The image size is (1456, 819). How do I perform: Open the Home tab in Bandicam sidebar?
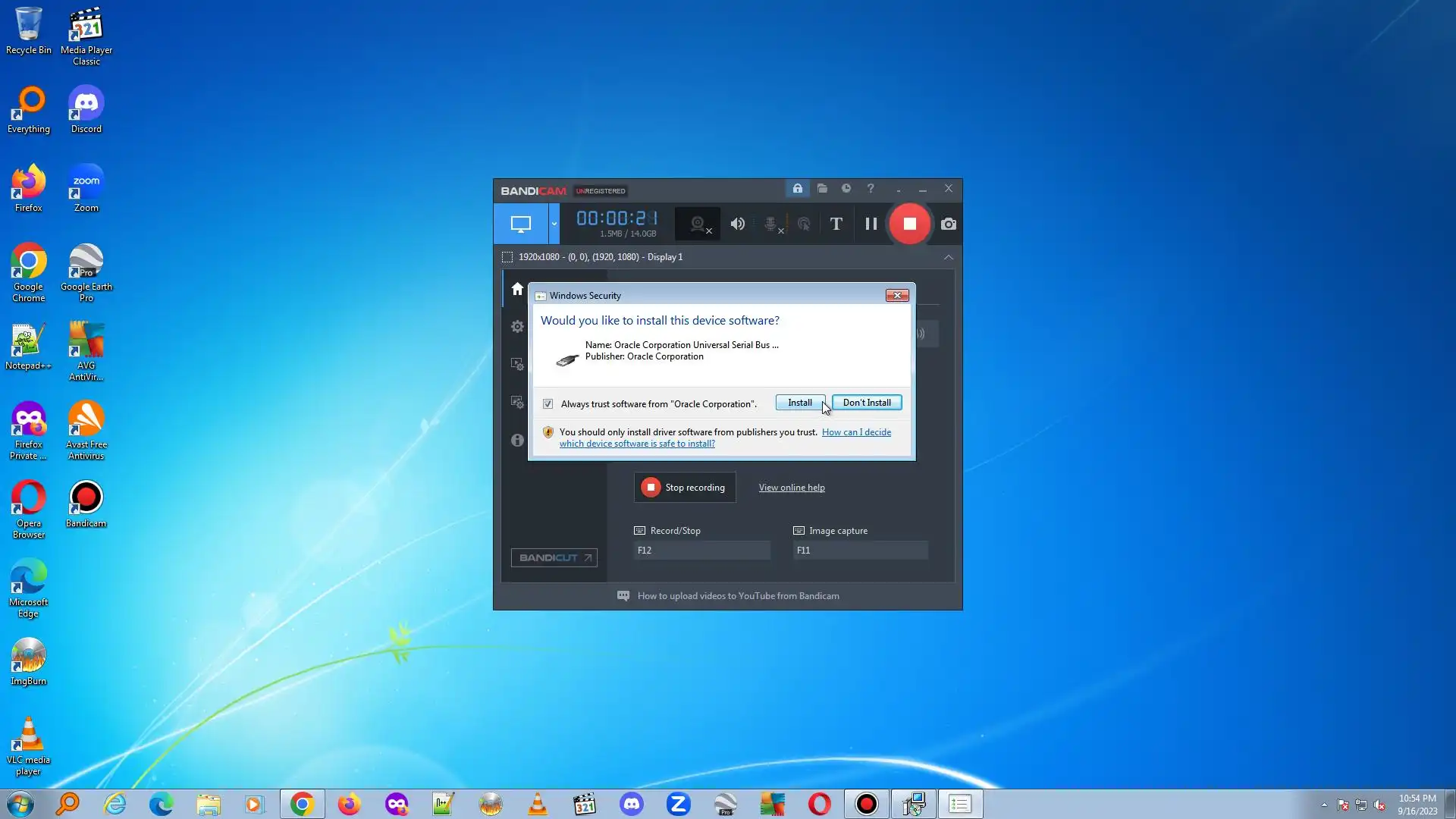click(517, 289)
